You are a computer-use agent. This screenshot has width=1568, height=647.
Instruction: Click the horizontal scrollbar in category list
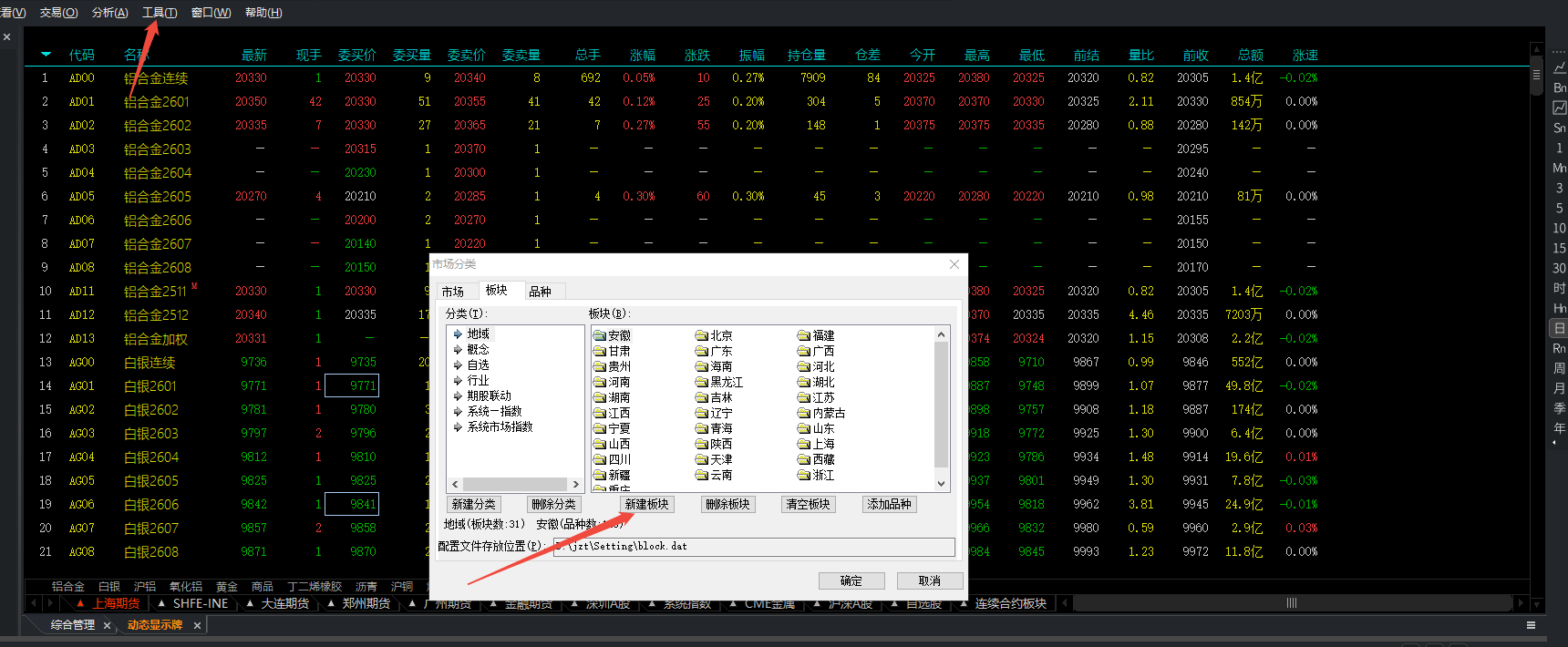click(515, 484)
